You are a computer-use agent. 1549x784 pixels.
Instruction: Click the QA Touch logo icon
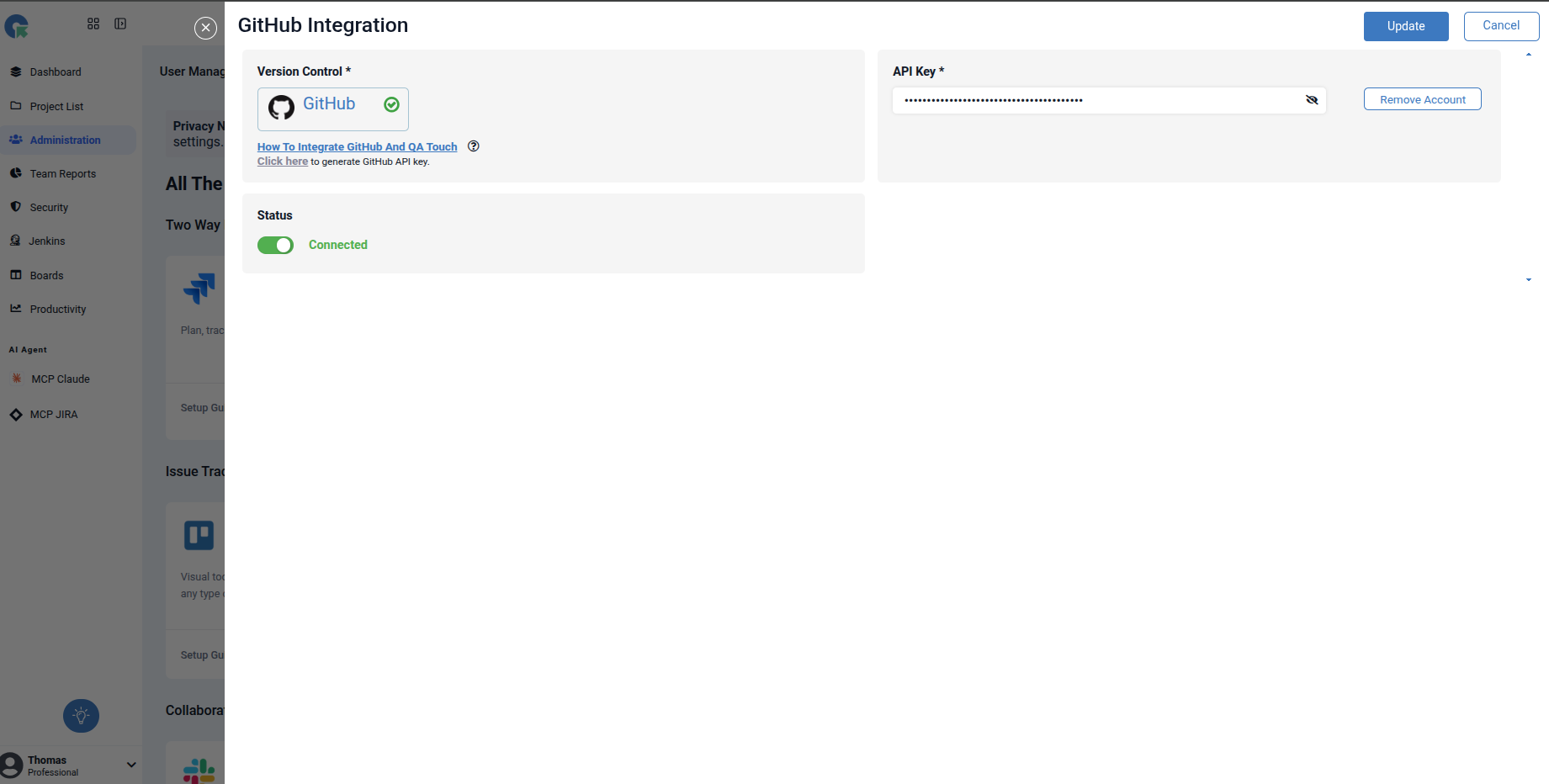pos(17,26)
